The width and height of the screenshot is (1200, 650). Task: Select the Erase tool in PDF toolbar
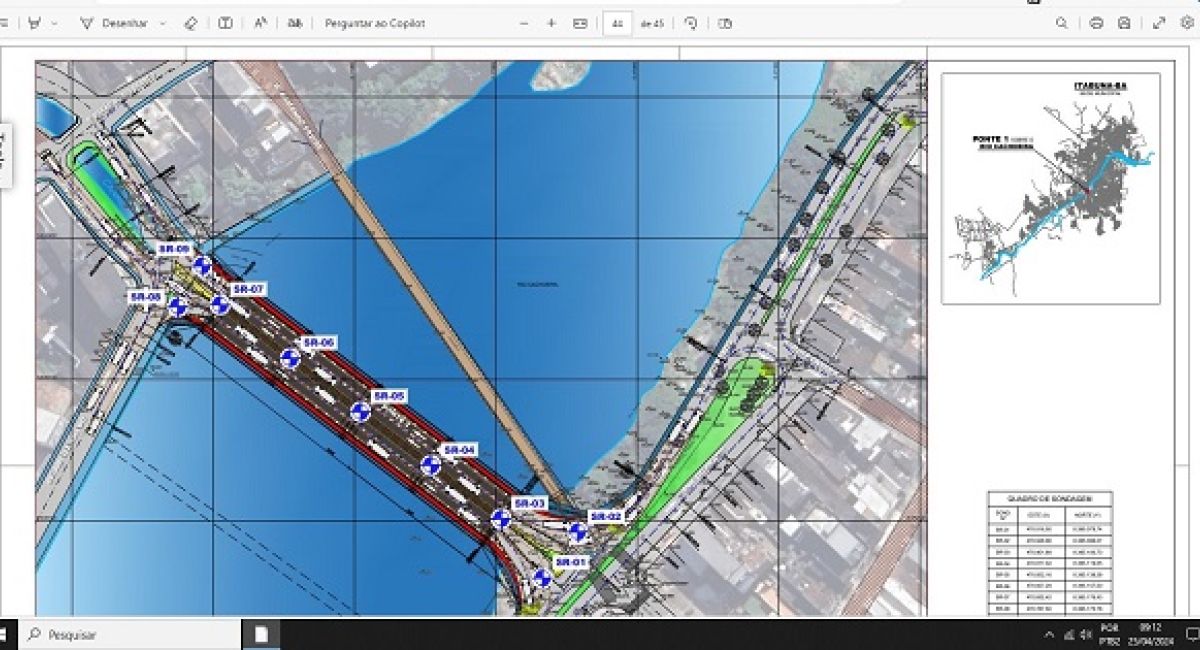click(x=191, y=23)
